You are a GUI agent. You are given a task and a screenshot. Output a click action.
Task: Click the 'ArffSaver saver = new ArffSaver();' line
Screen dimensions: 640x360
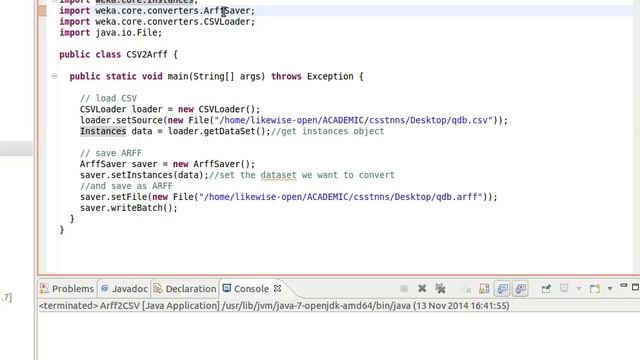click(167, 164)
